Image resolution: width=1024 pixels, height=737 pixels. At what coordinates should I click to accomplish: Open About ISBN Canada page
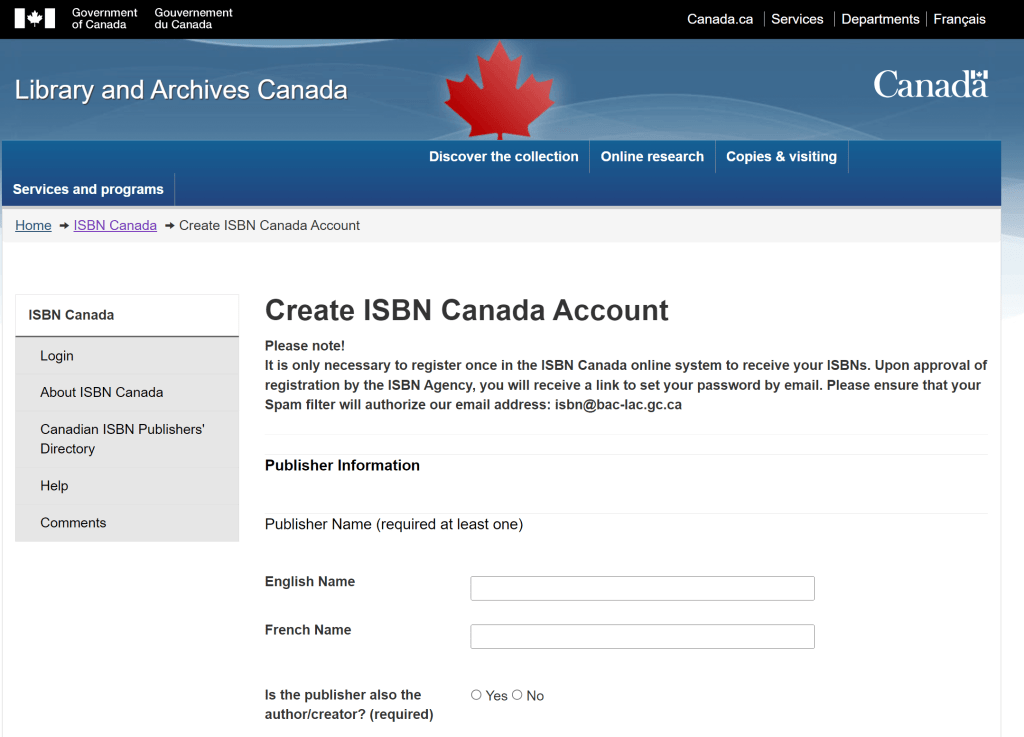101,393
